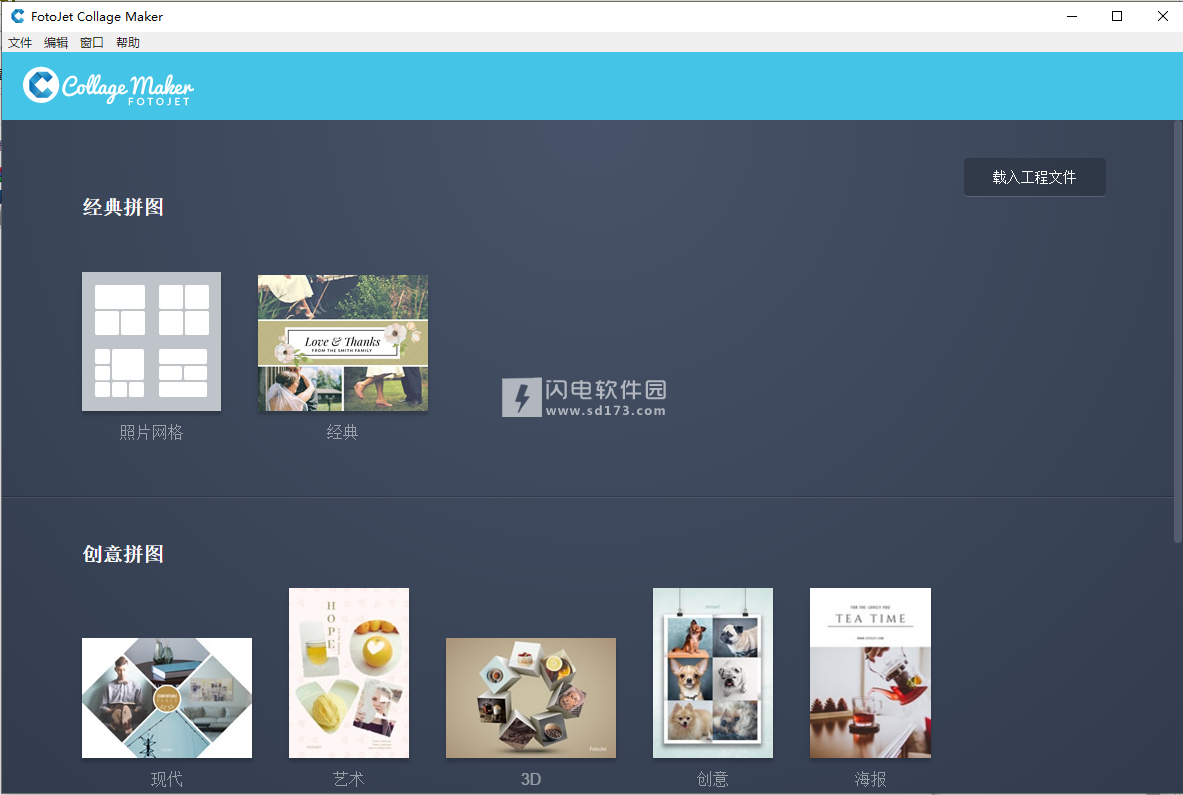Click the vertical scrollbar on the right
The height and width of the screenshot is (795, 1183).
pos(1177,330)
